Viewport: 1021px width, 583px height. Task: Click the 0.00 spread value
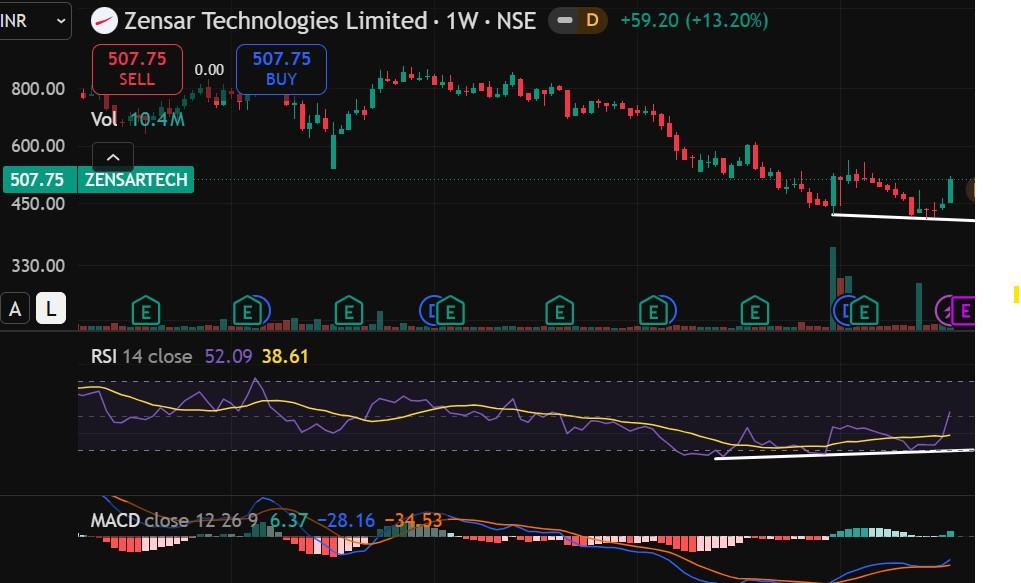(209, 70)
